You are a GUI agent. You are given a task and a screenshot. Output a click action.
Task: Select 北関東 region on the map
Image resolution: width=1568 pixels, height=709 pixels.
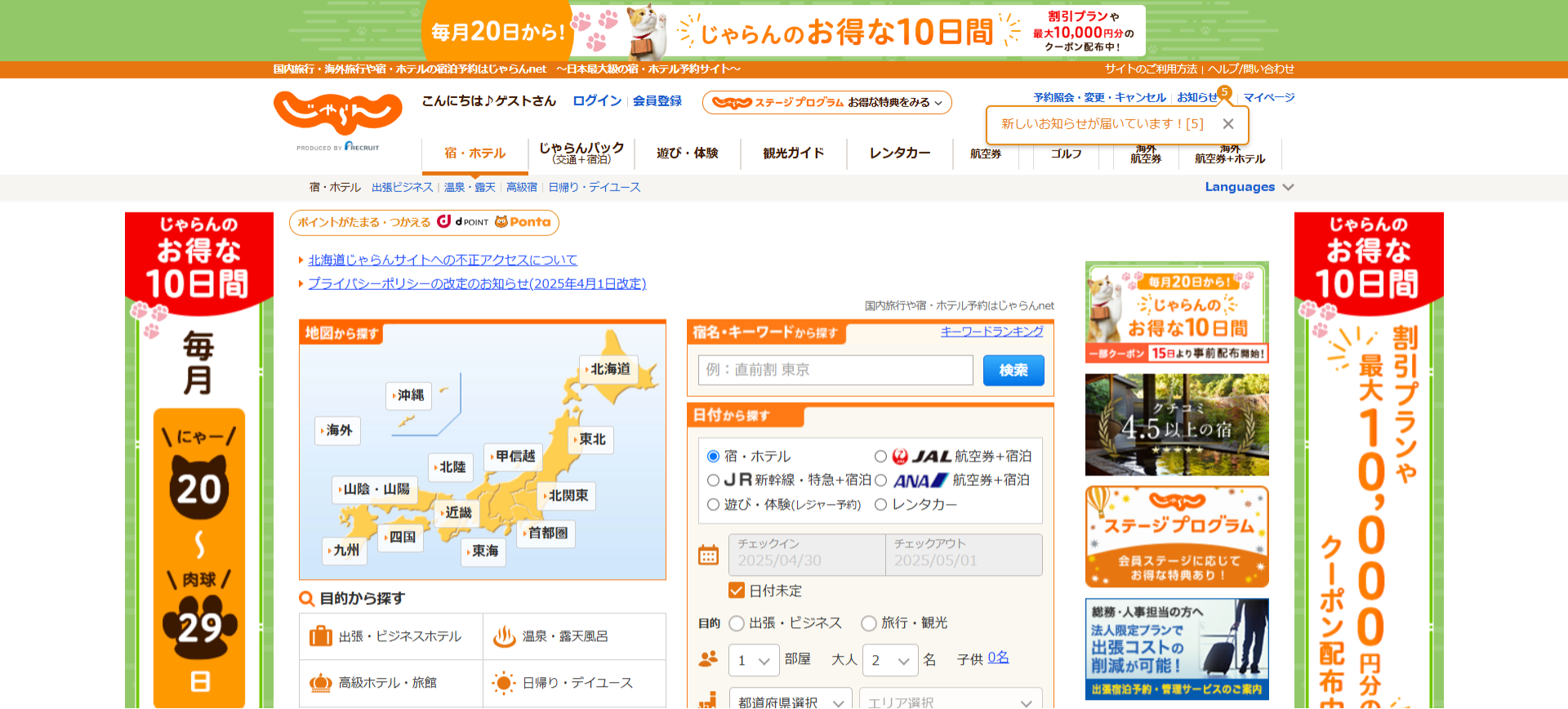pos(567,496)
